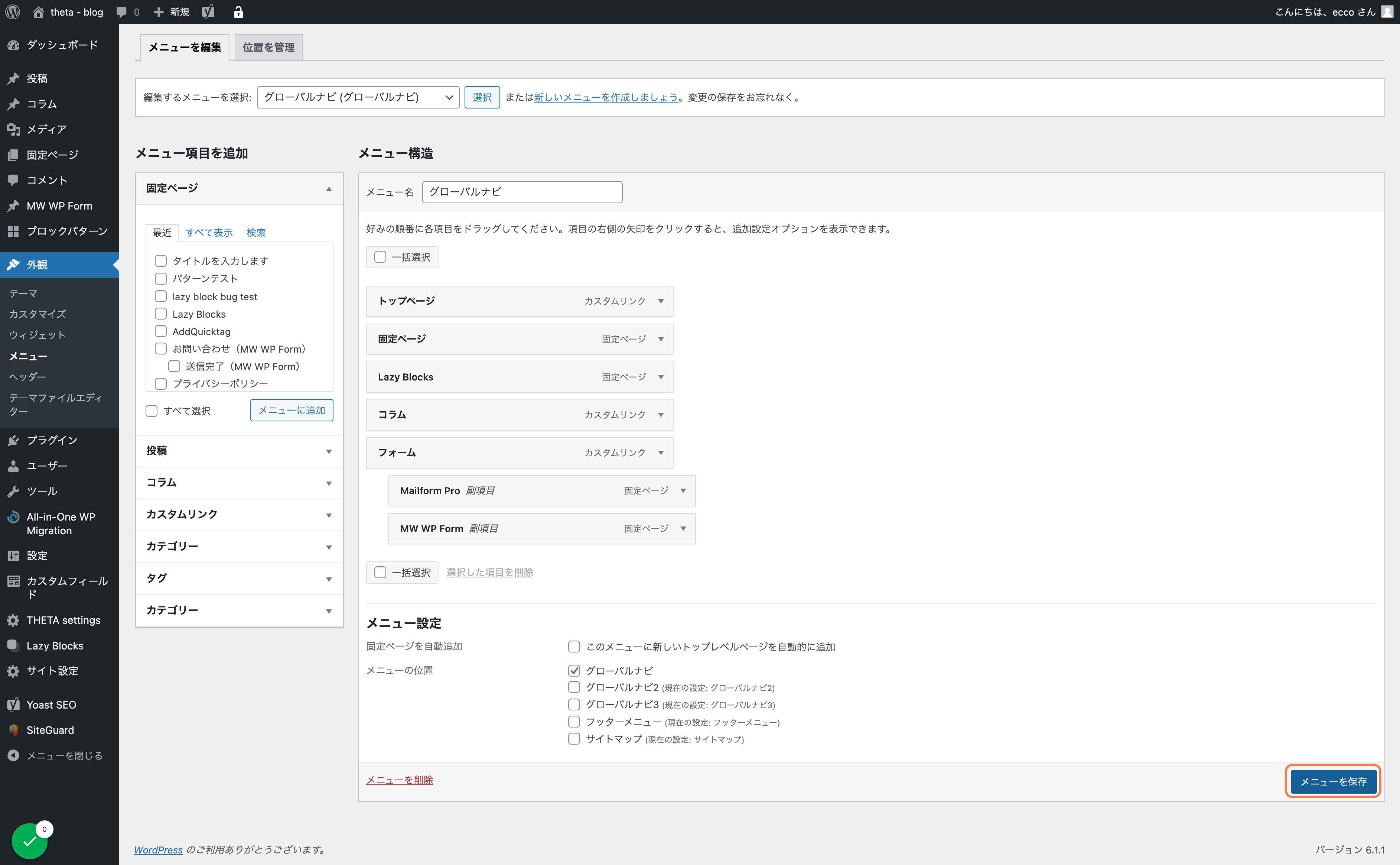Expand 投稿 accordion section
The width and height of the screenshot is (1400, 865).
(240, 451)
